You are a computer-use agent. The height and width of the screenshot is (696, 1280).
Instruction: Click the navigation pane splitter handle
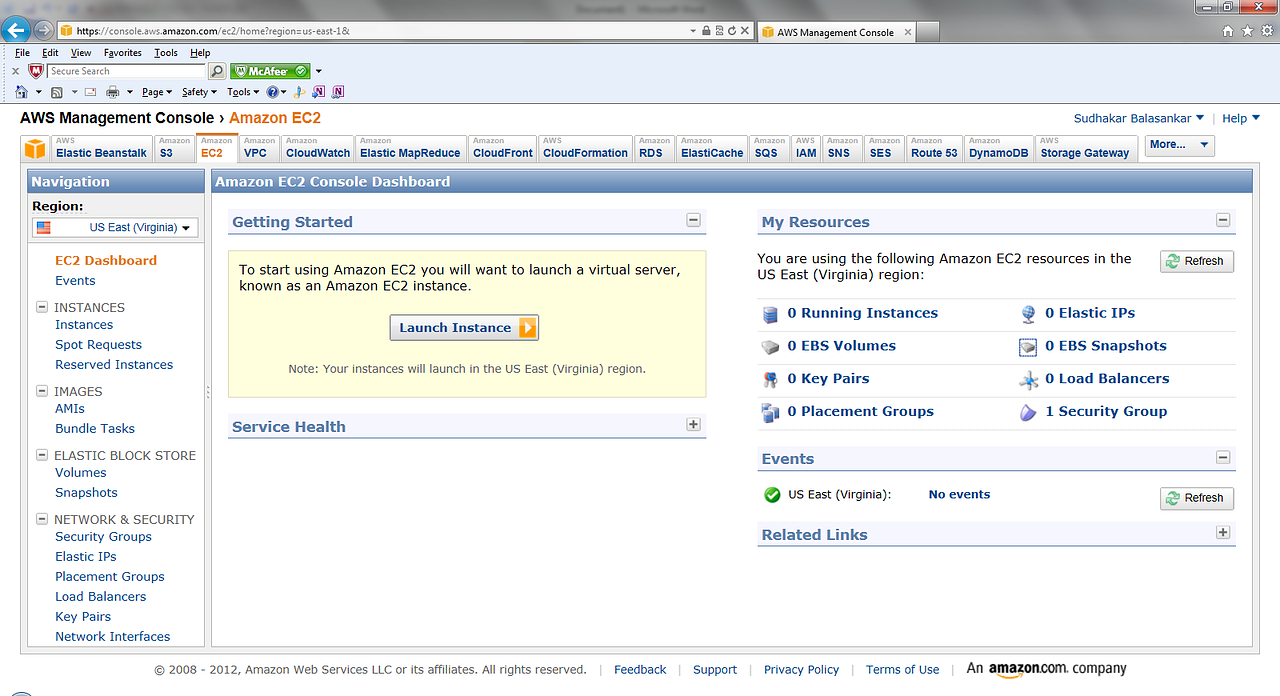(x=208, y=392)
